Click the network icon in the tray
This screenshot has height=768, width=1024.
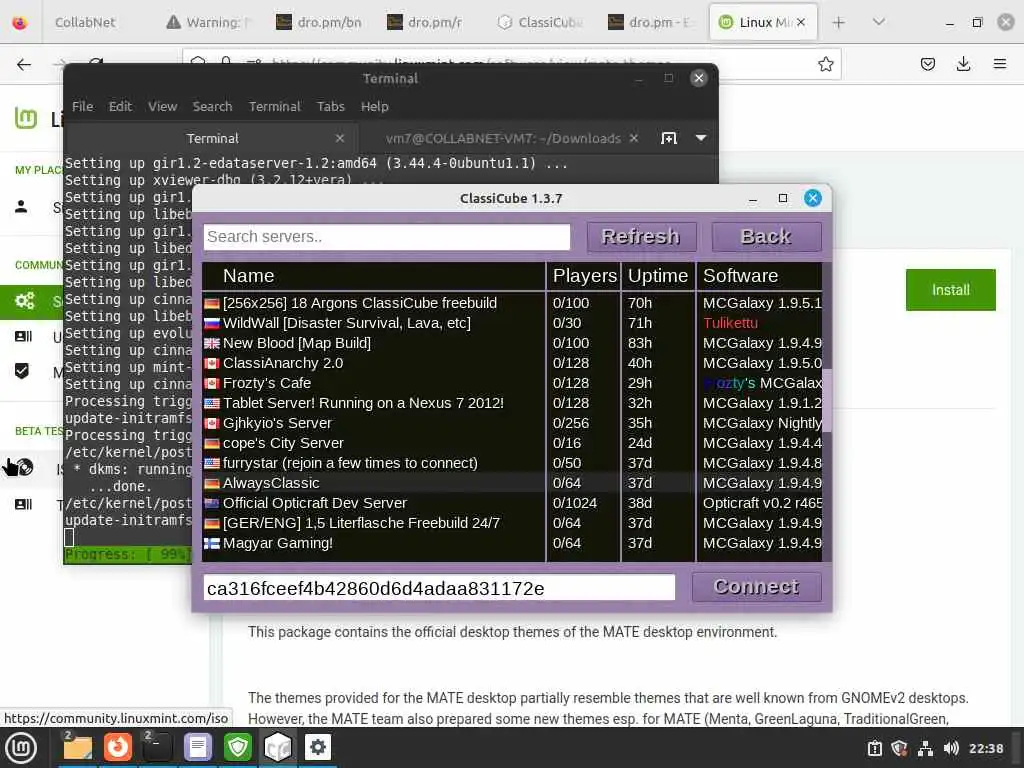click(x=925, y=748)
